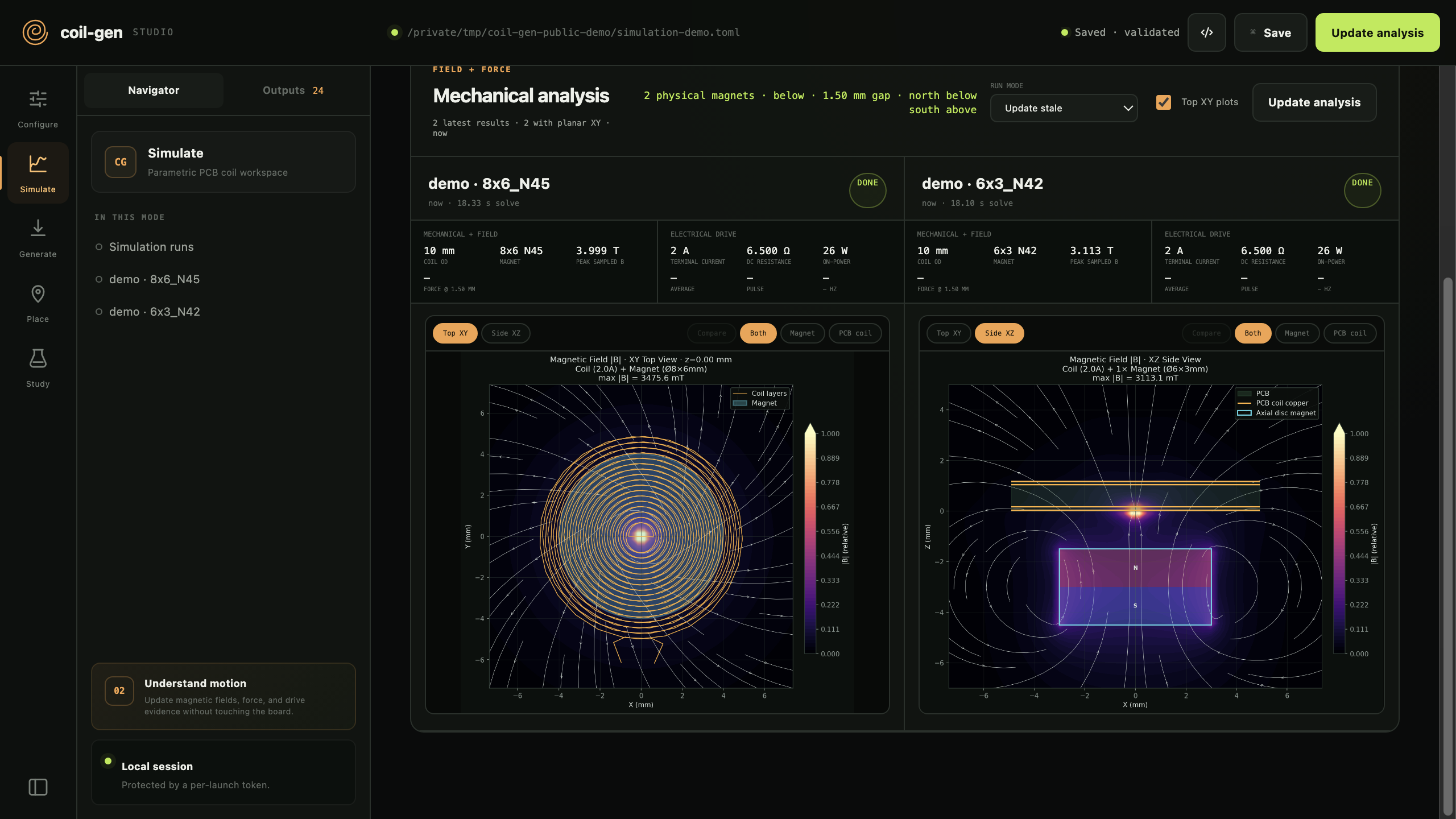This screenshot has width=1456, height=819.
Task: Open the Understand motion card
Action: pos(224,696)
